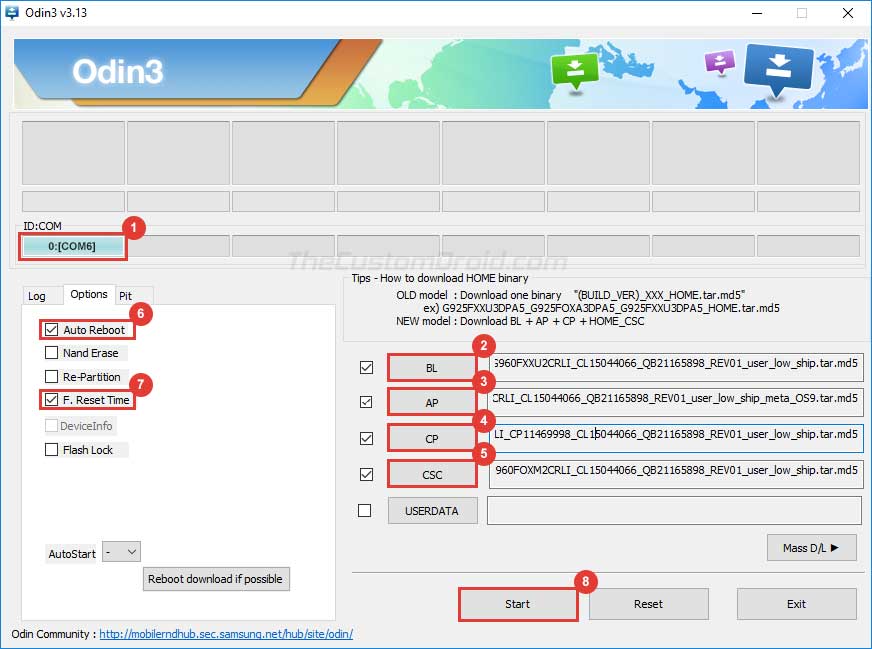Click the Odin3 app icon in title bar
Image resolution: width=872 pixels, height=649 pixels.
[11, 12]
